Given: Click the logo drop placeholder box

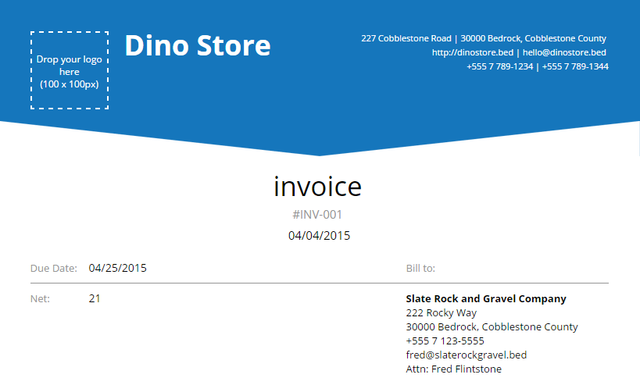Looking at the screenshot, I should click(x=69, y=70).
